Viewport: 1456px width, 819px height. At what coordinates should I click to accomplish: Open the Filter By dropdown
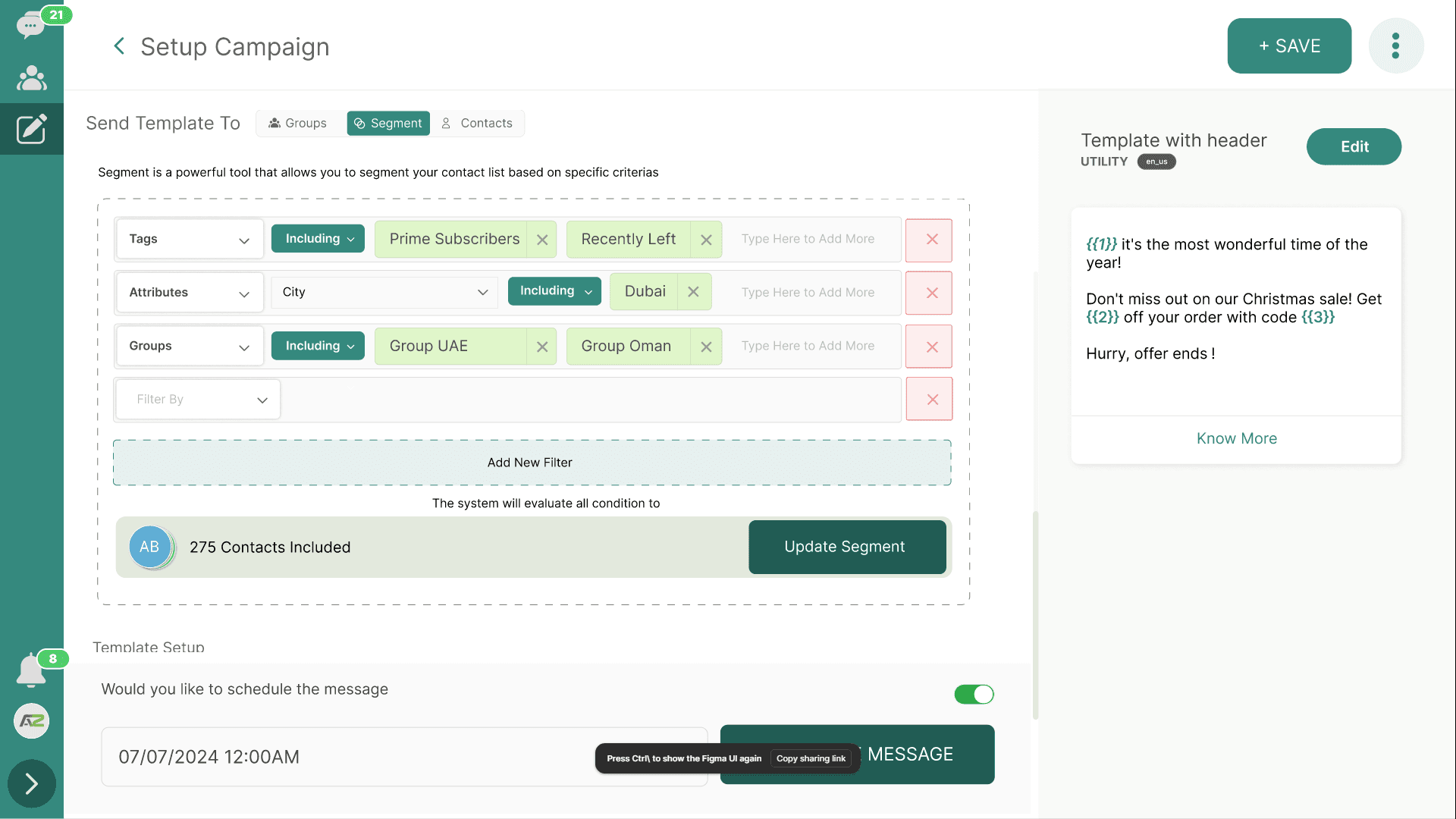(198, 399)
